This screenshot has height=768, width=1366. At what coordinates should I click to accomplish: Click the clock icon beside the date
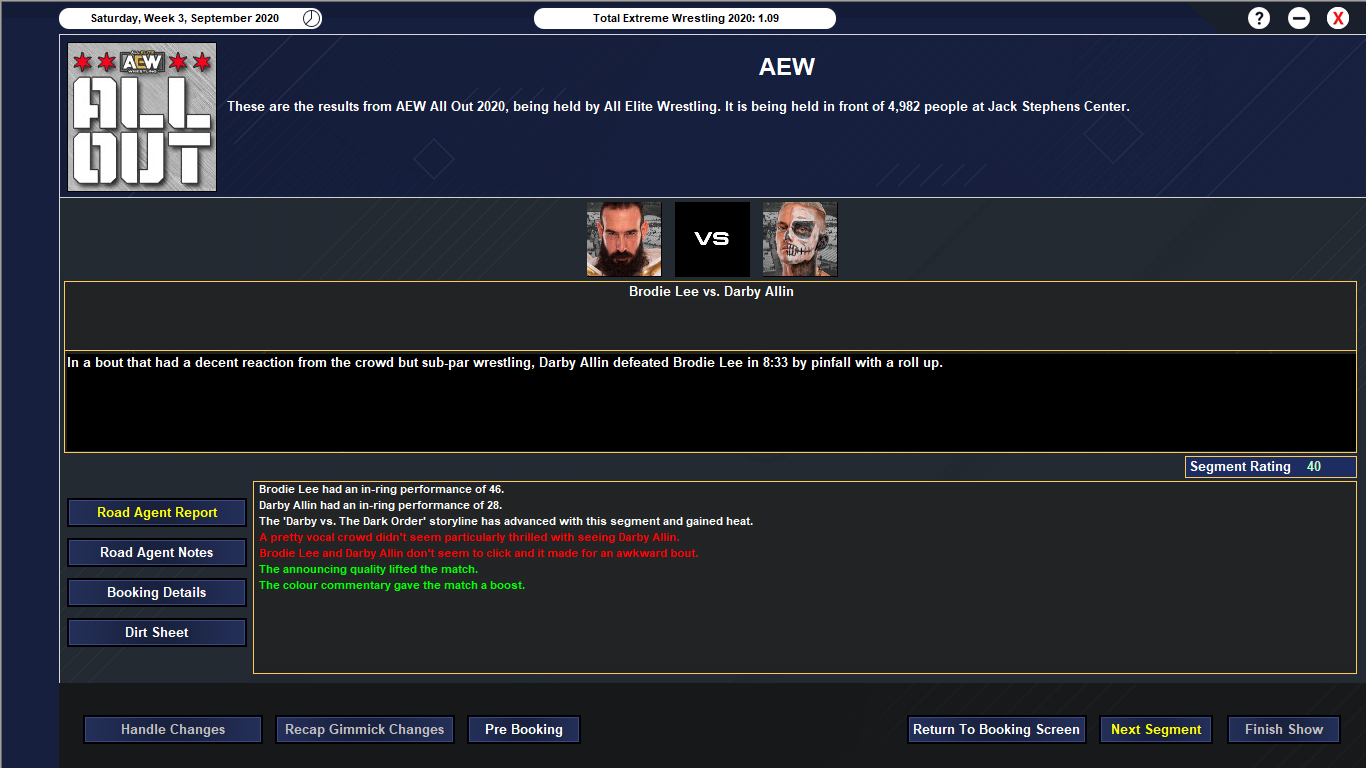(312, 18)
